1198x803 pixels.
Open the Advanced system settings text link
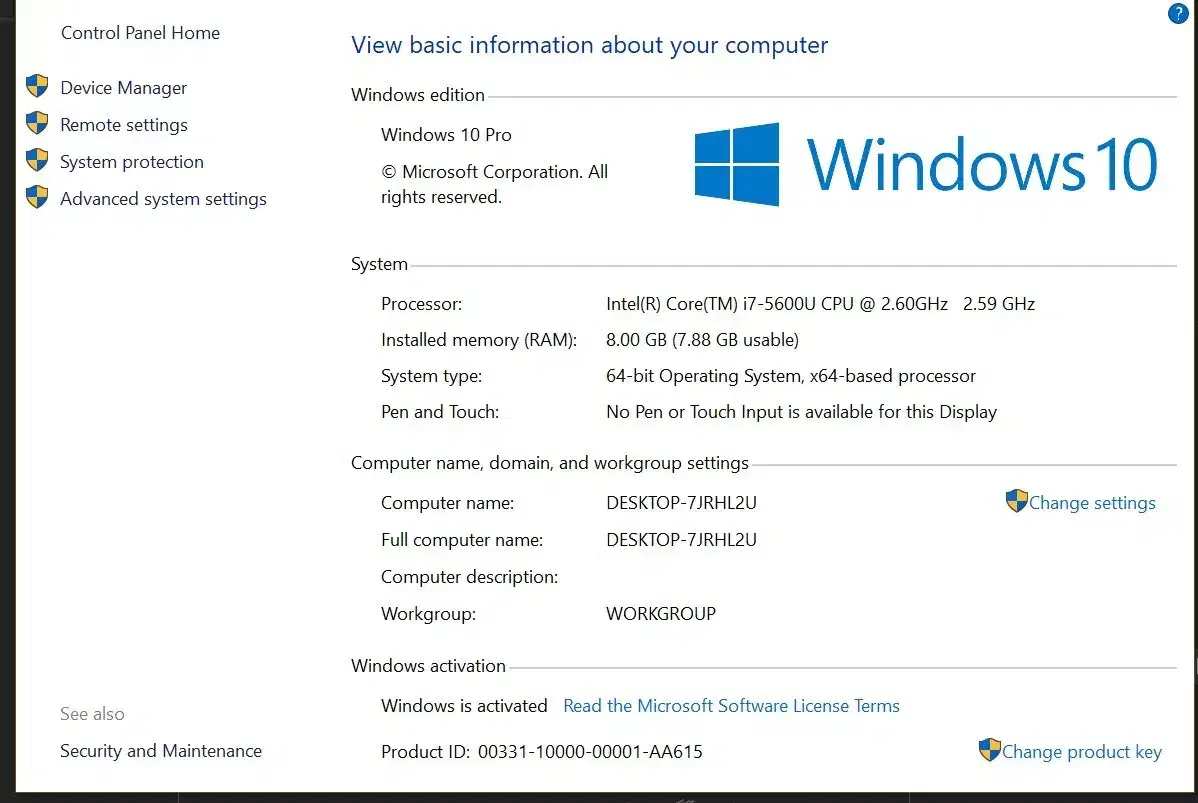pos(163,199)
